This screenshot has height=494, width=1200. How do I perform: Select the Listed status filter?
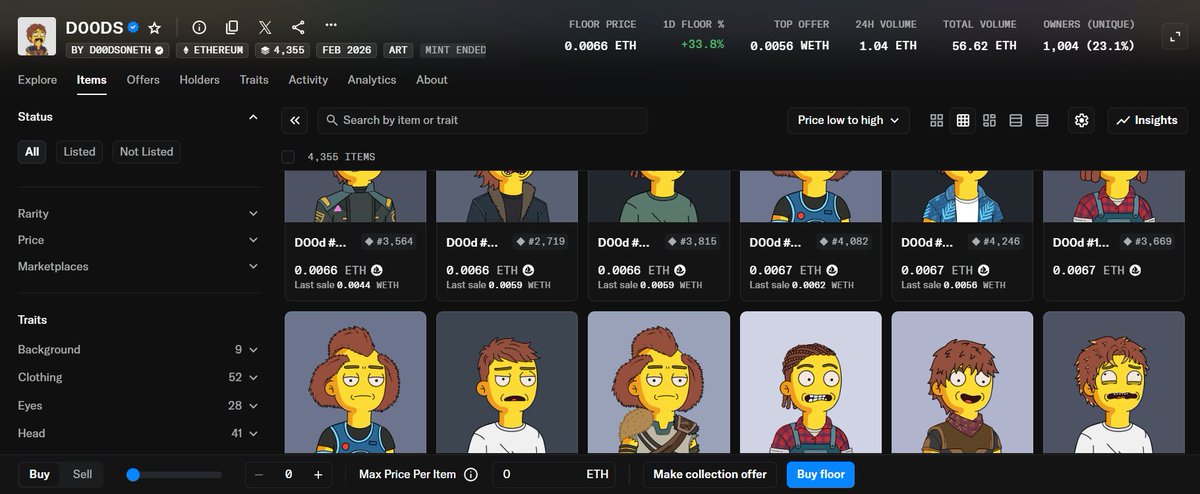pos(79,152)
